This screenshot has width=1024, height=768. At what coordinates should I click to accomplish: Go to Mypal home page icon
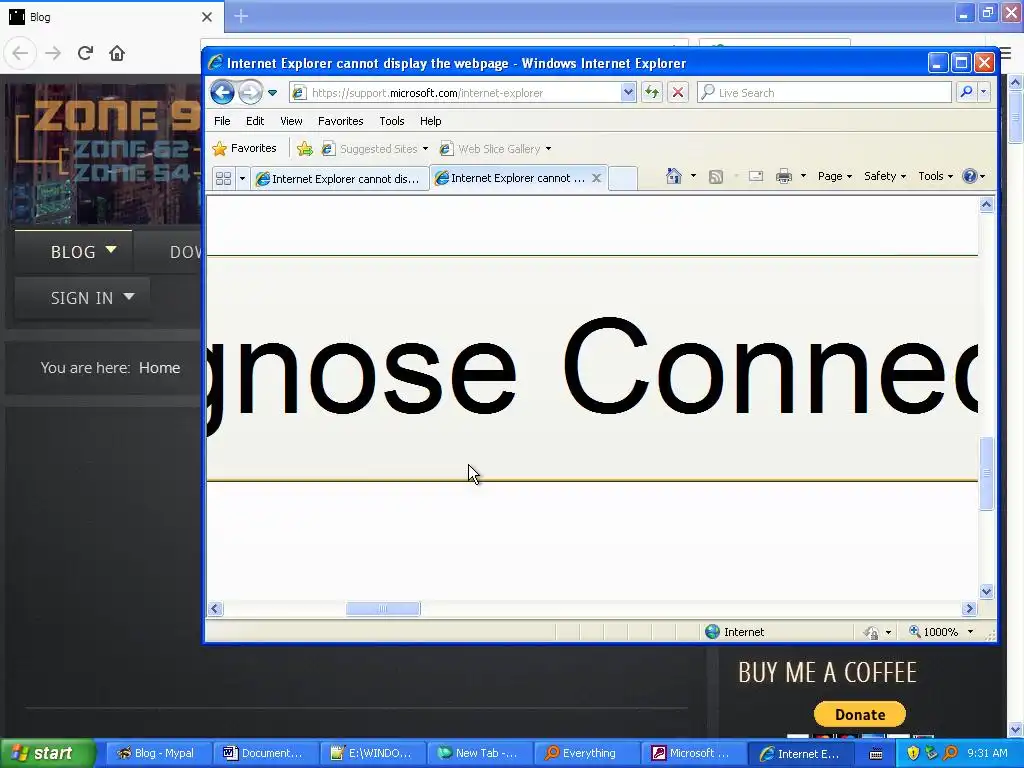tap(117, 53)
